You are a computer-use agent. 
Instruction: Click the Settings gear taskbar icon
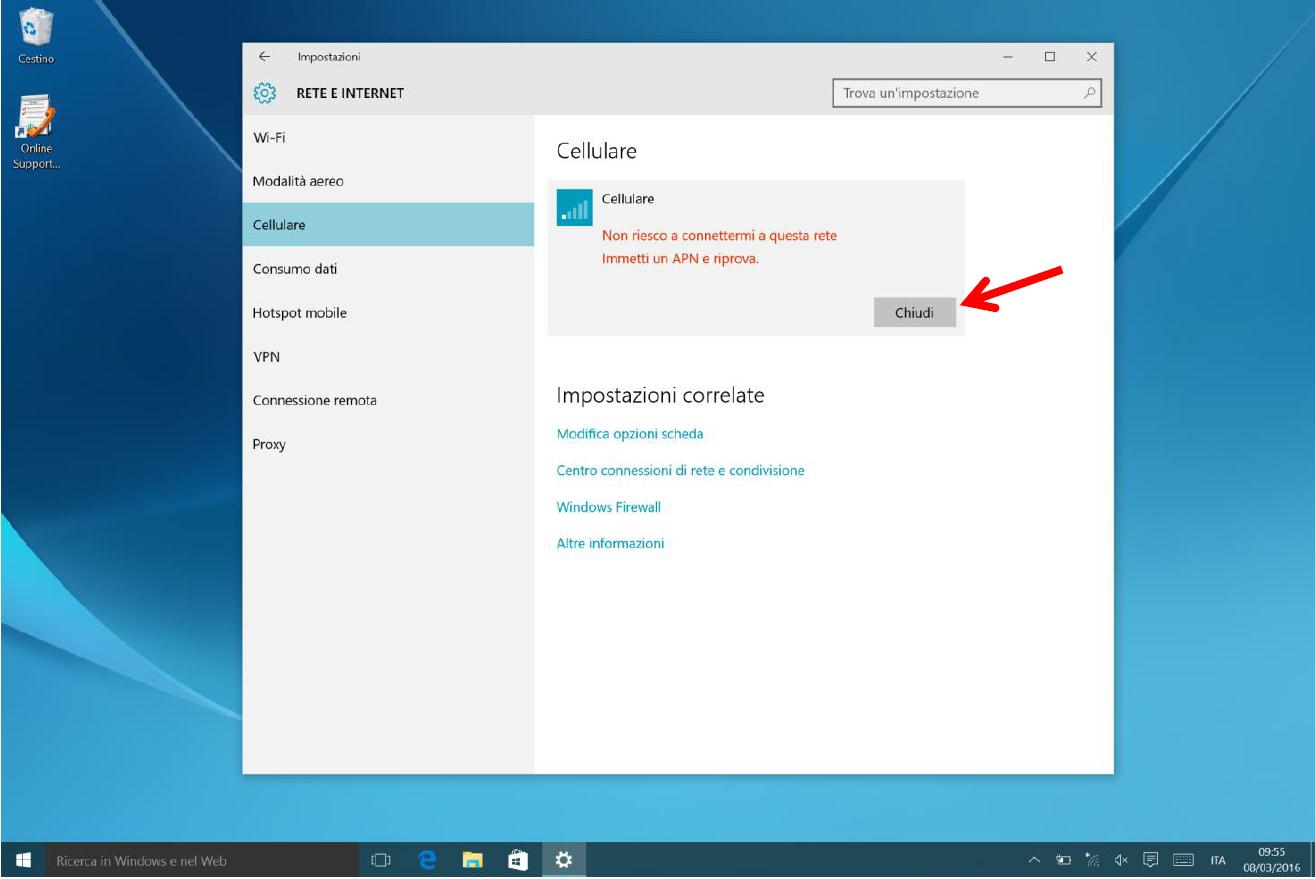click(563, 860)
